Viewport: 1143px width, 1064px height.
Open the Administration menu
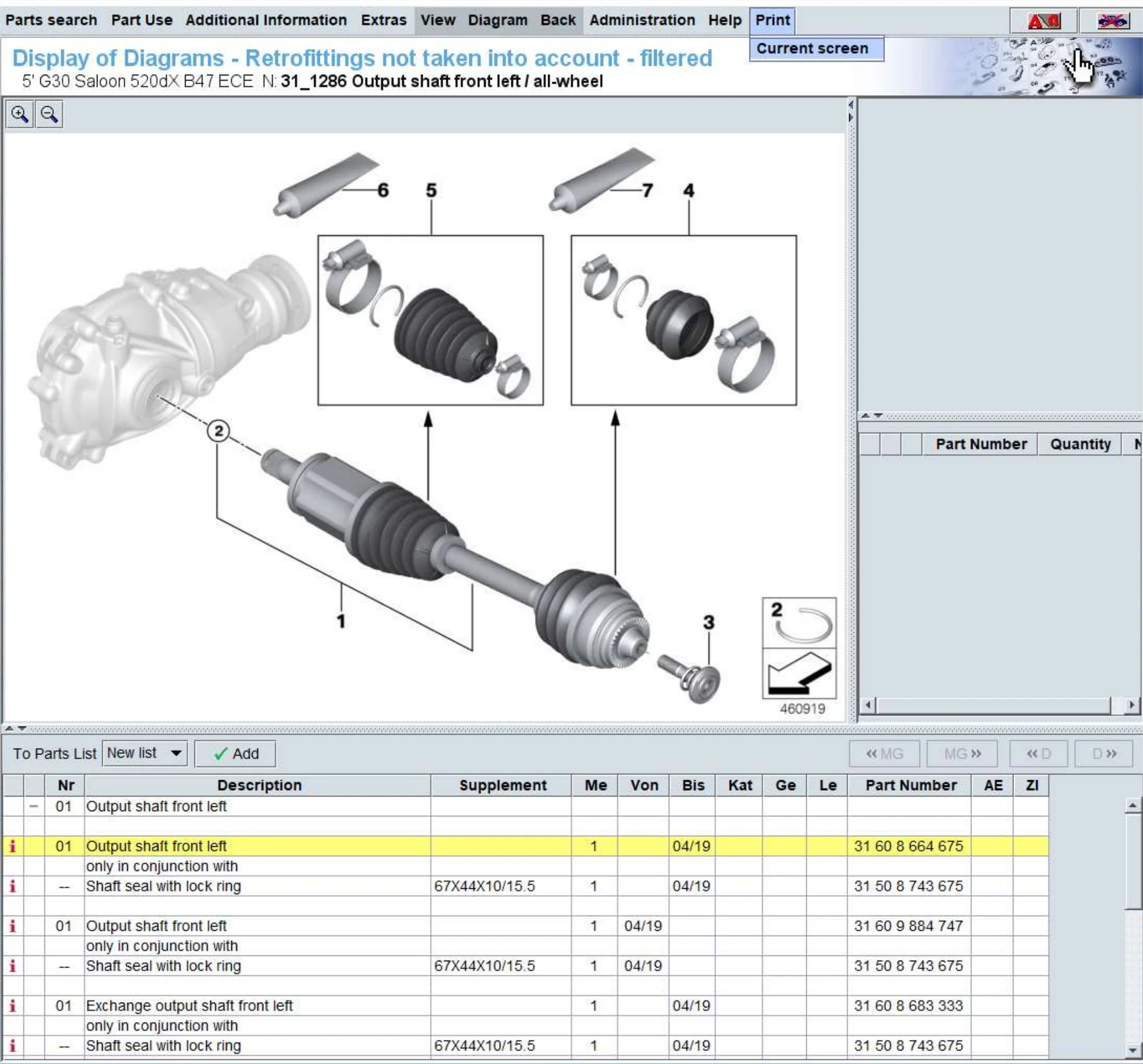coord(642,20)
